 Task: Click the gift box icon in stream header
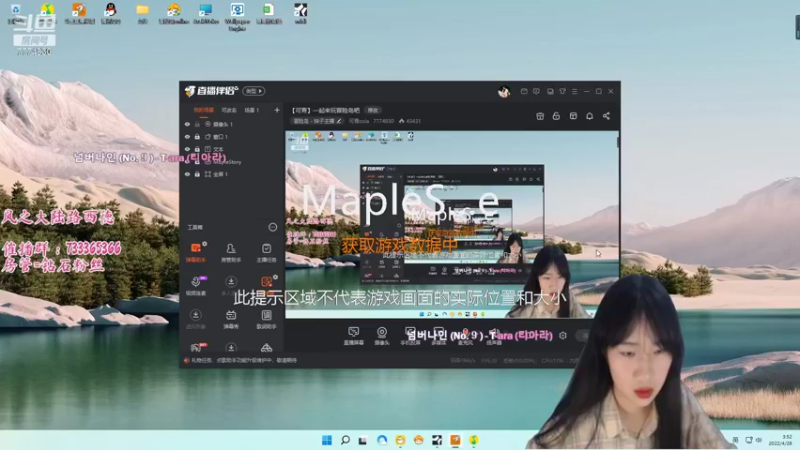[x=540, y=116]
